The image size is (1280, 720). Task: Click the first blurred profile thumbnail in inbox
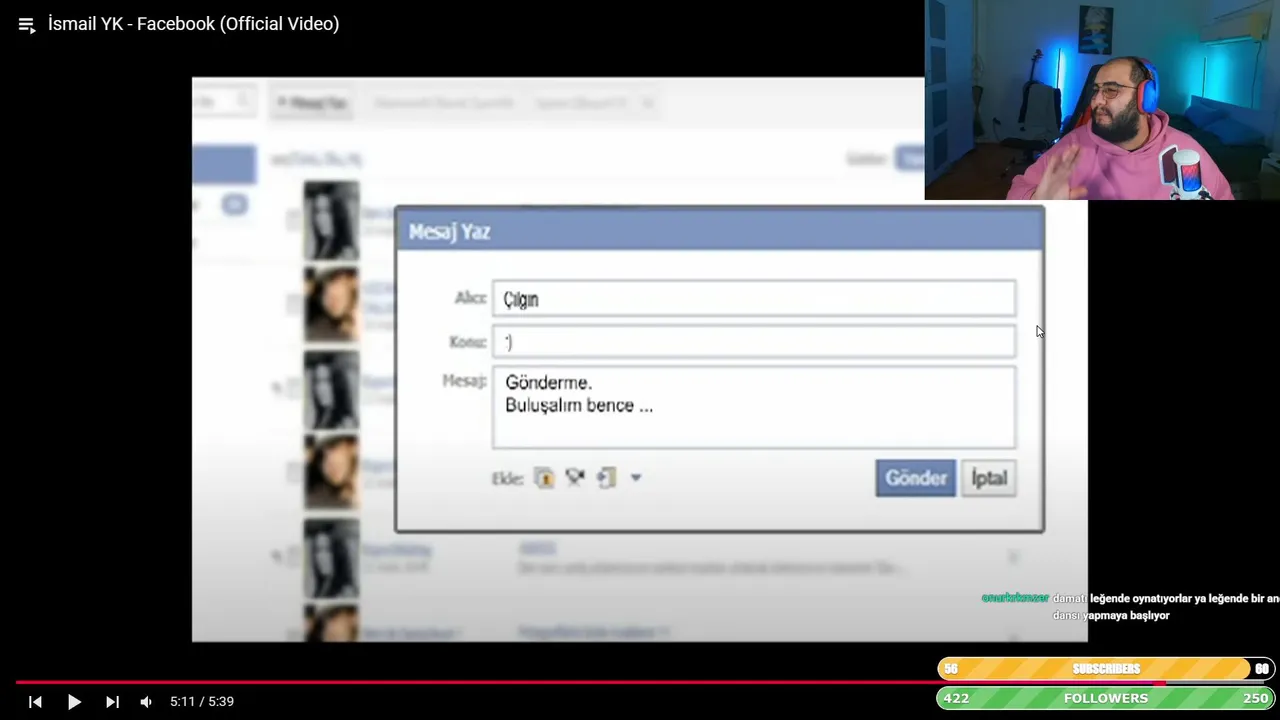(331, 220)
